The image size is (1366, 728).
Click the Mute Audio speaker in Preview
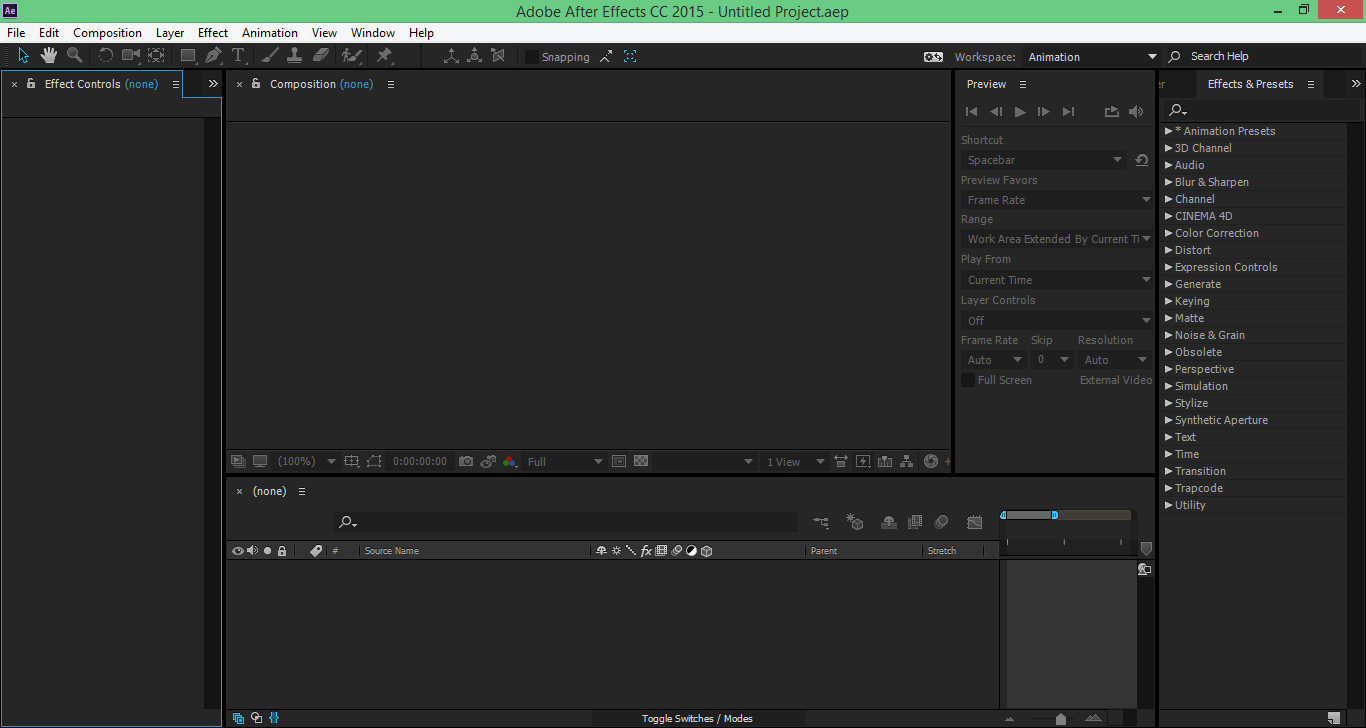click(1136, 112)
